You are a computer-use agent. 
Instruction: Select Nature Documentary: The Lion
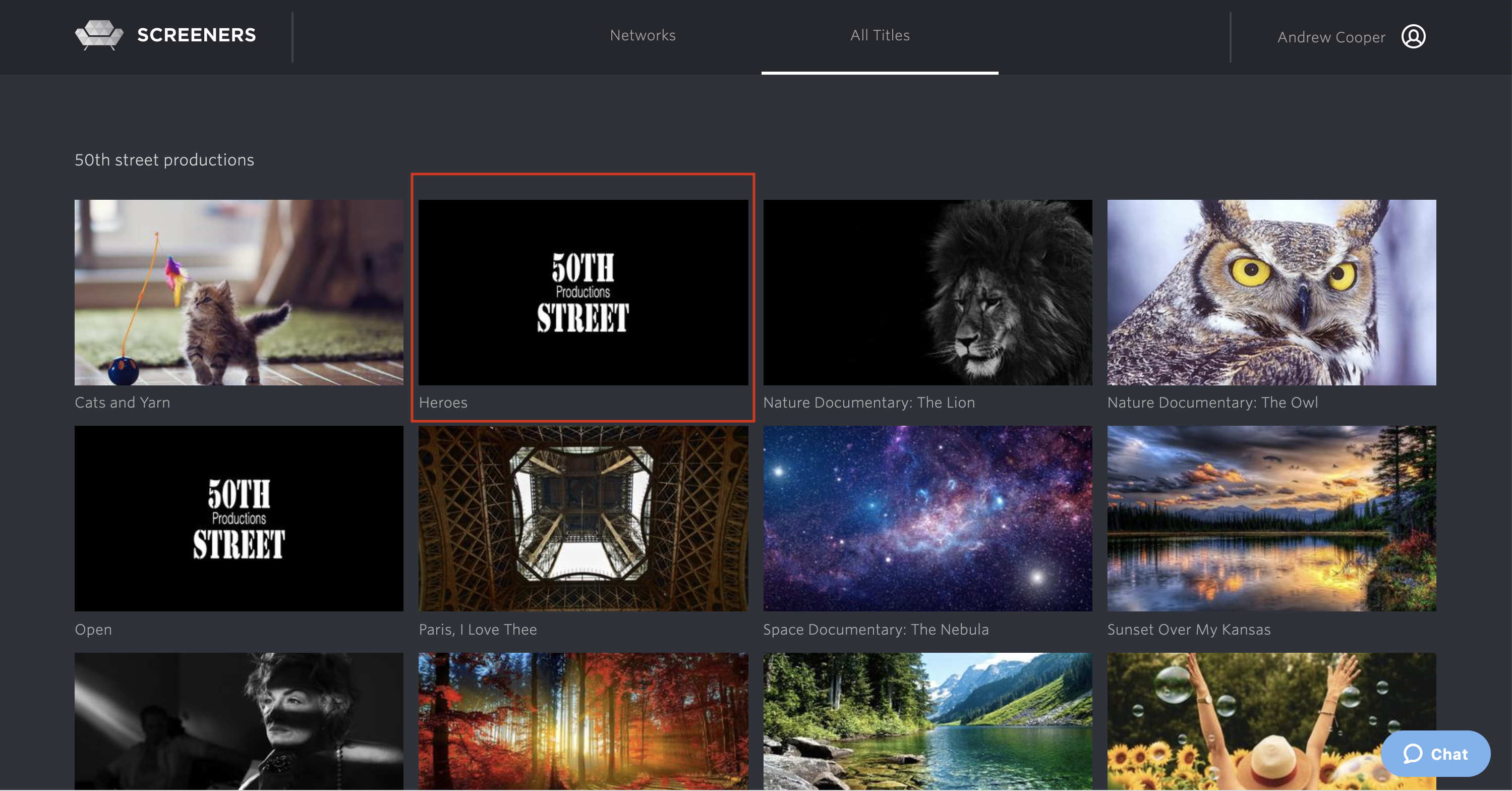click(927, 293)
